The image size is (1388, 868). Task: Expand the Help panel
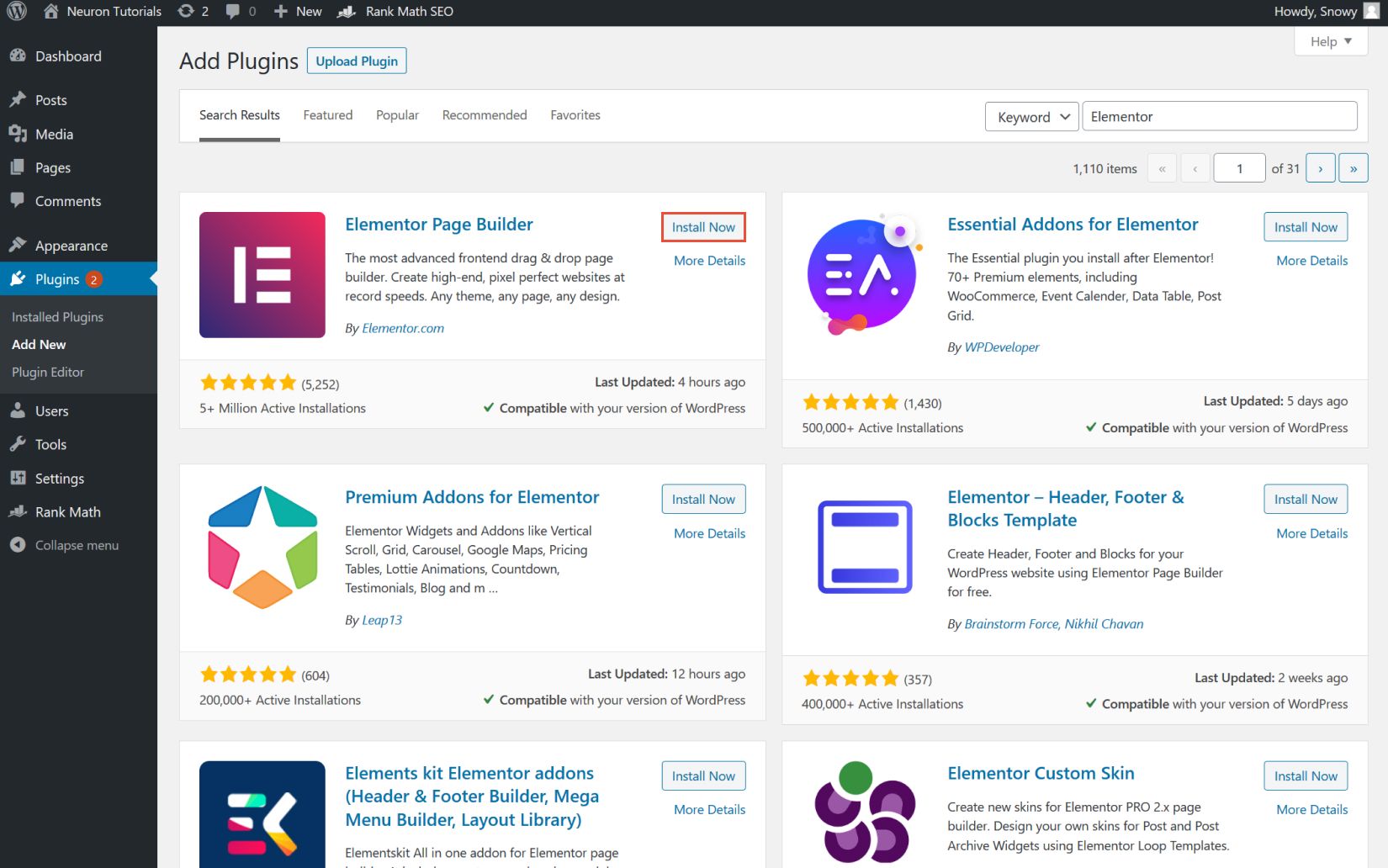1329,41
